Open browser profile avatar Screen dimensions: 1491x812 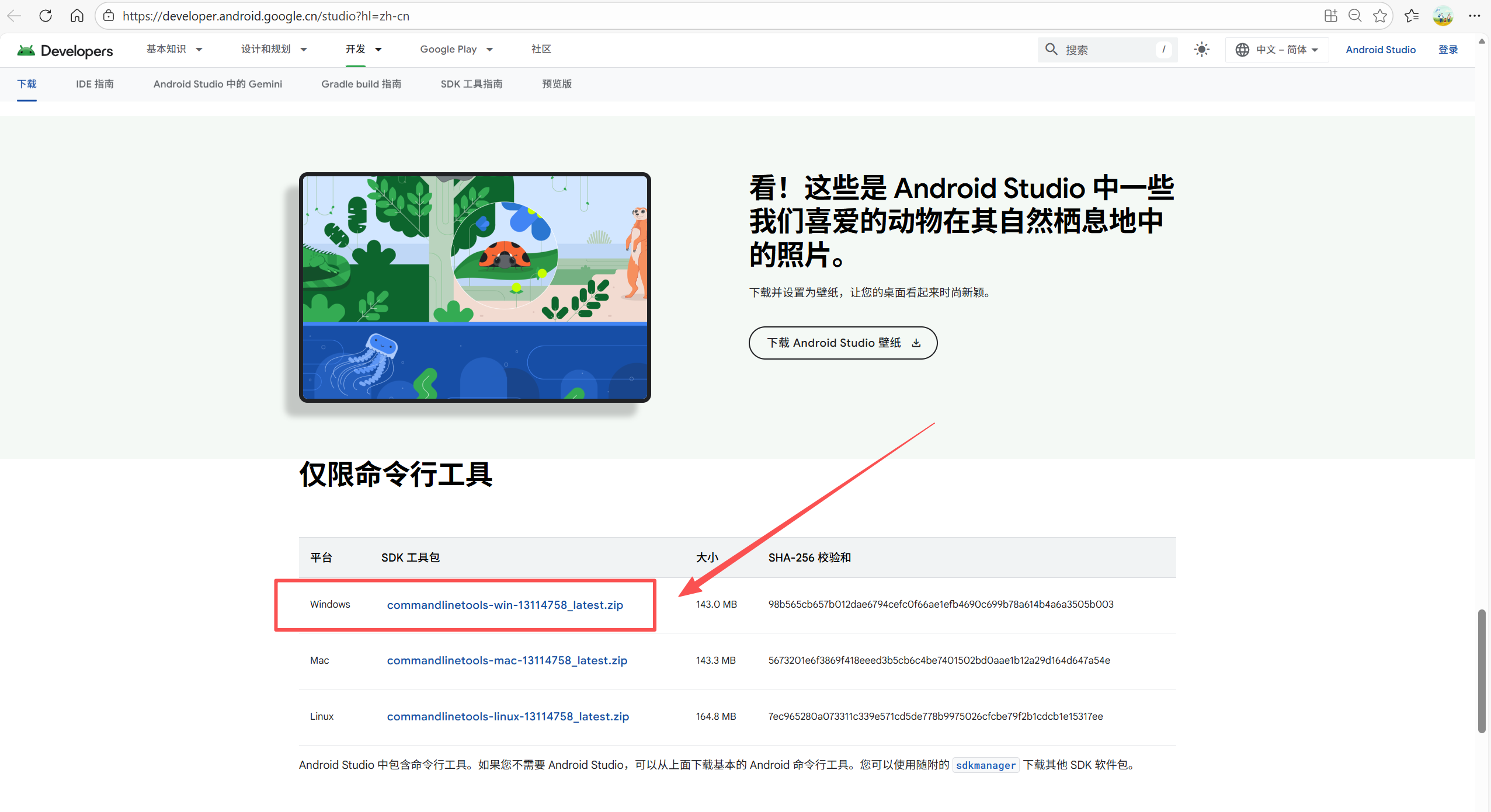[1443, 16]
